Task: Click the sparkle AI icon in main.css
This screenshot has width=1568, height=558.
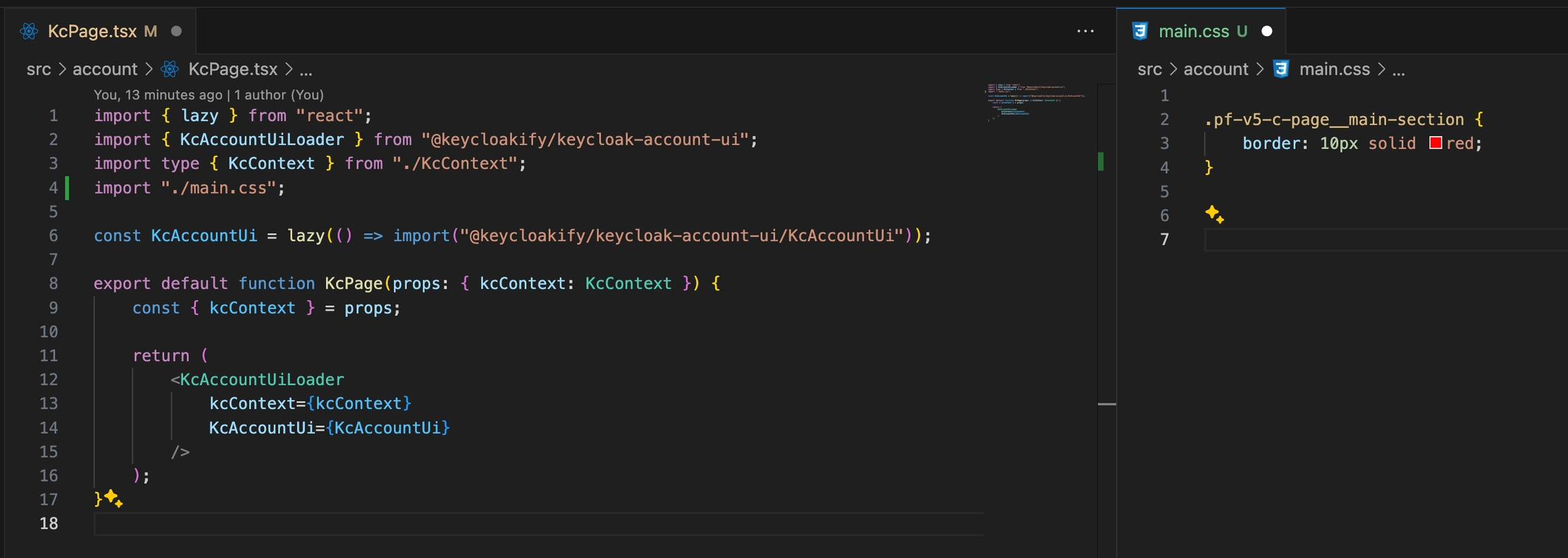Action: (1214, 214)
